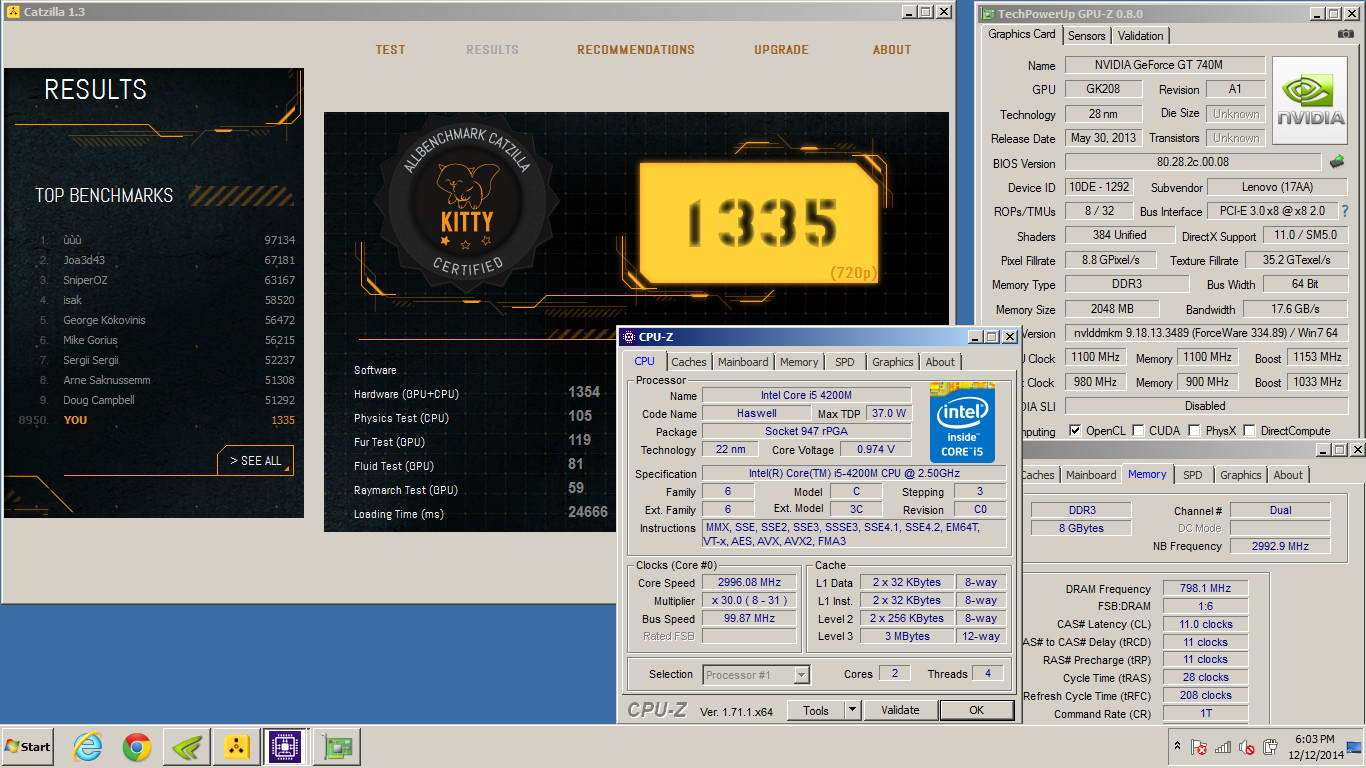Viewport: 1366px width, 768px height.
Task: Switch to Mainboard tab in front CPU-Z
Action: 743,362
